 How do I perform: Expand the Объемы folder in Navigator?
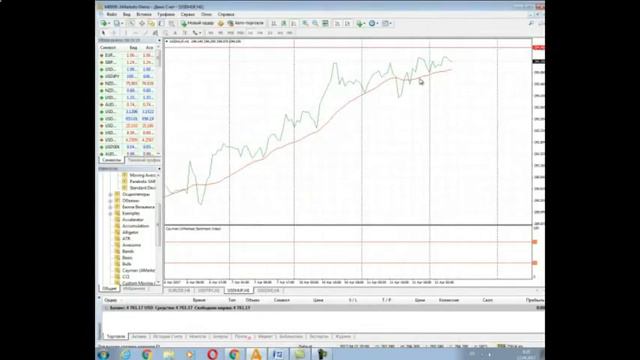pyautogui.click(x=110, y=201)
